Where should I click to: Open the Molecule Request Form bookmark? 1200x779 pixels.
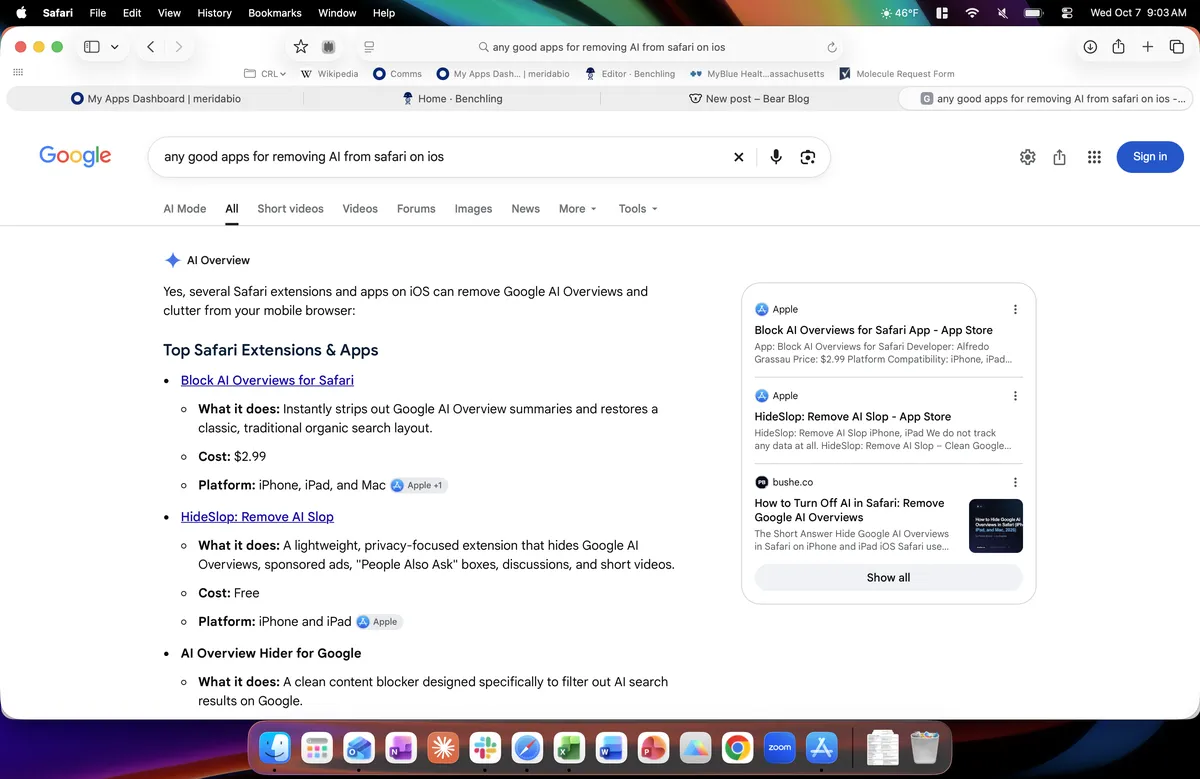[896, 73]
